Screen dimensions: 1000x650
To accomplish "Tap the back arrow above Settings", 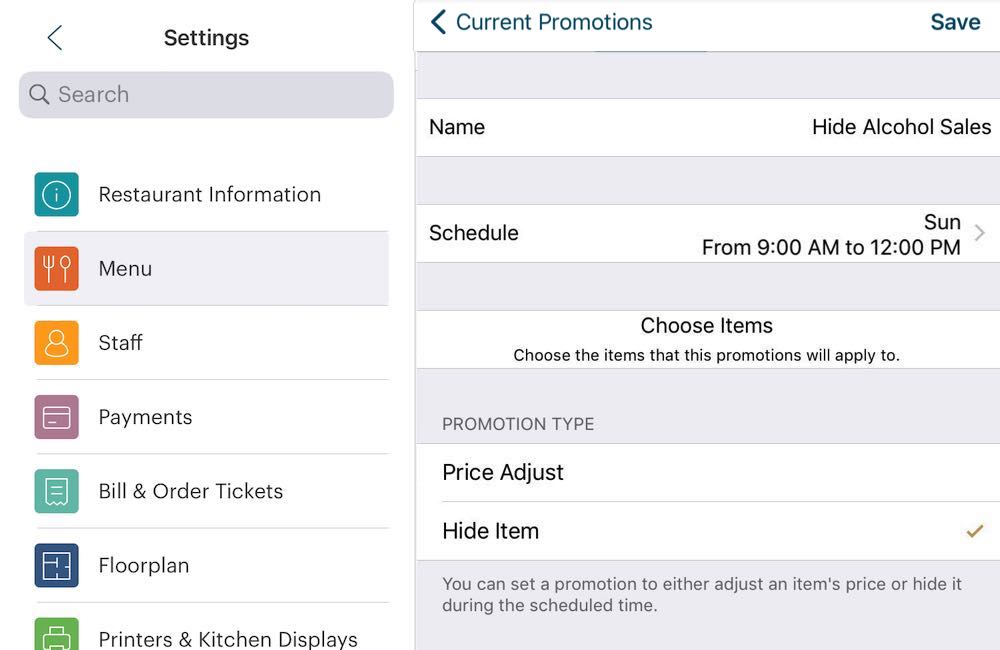I will click(53, 37).
